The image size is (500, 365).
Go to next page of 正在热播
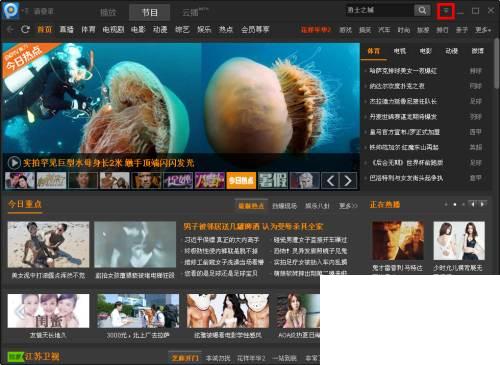point(482,204)
